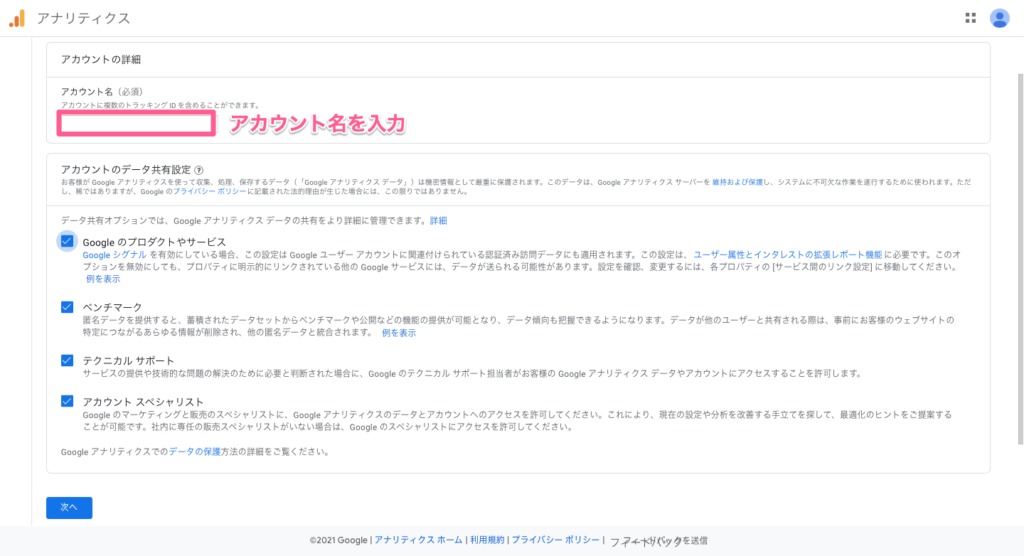Toggle the アカウント スペシャリスト checkbox
This screenshot has height=556, width=1024.
coord(67,401)
